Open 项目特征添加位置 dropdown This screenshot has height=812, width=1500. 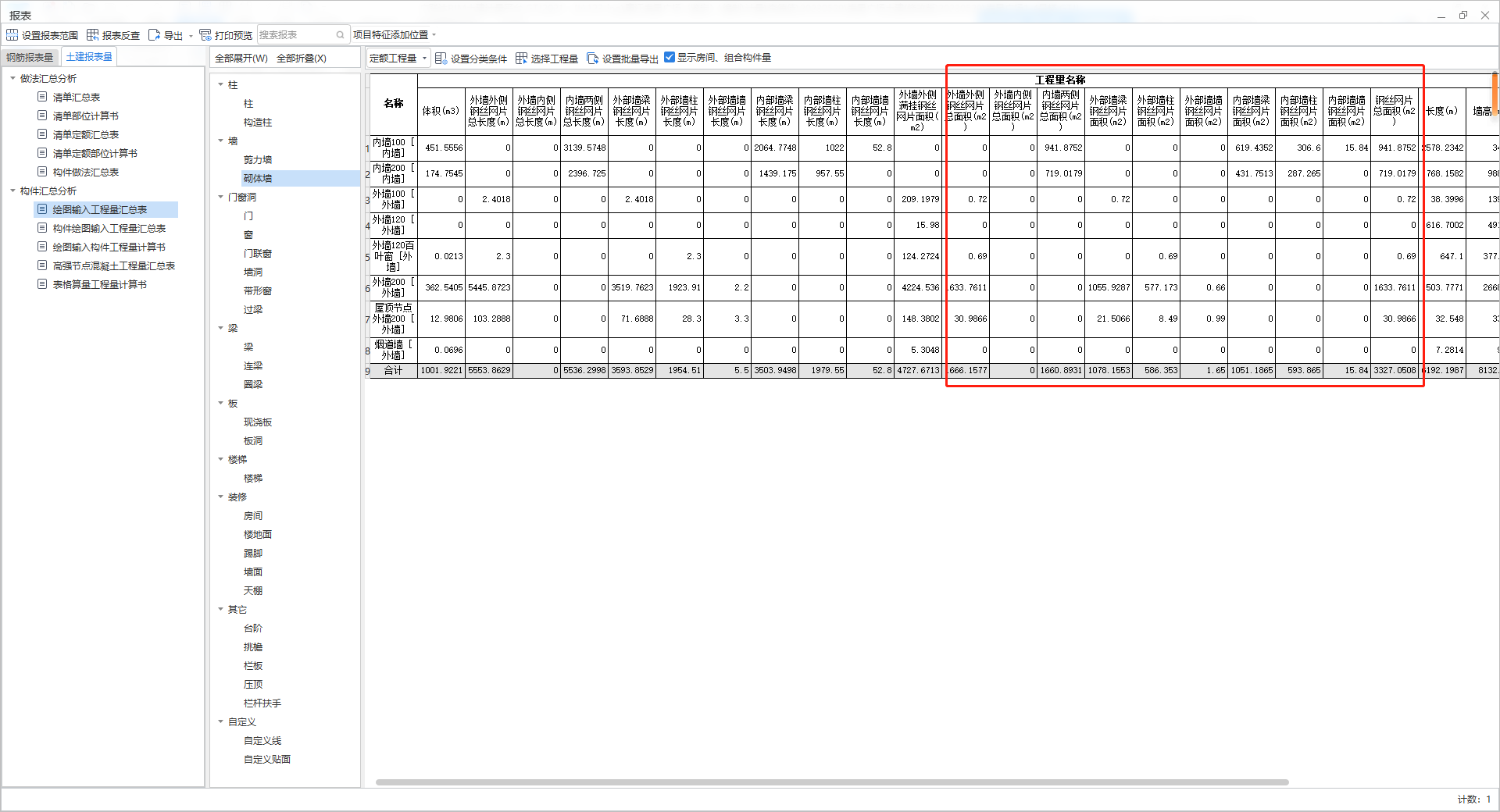click(395, 35)
